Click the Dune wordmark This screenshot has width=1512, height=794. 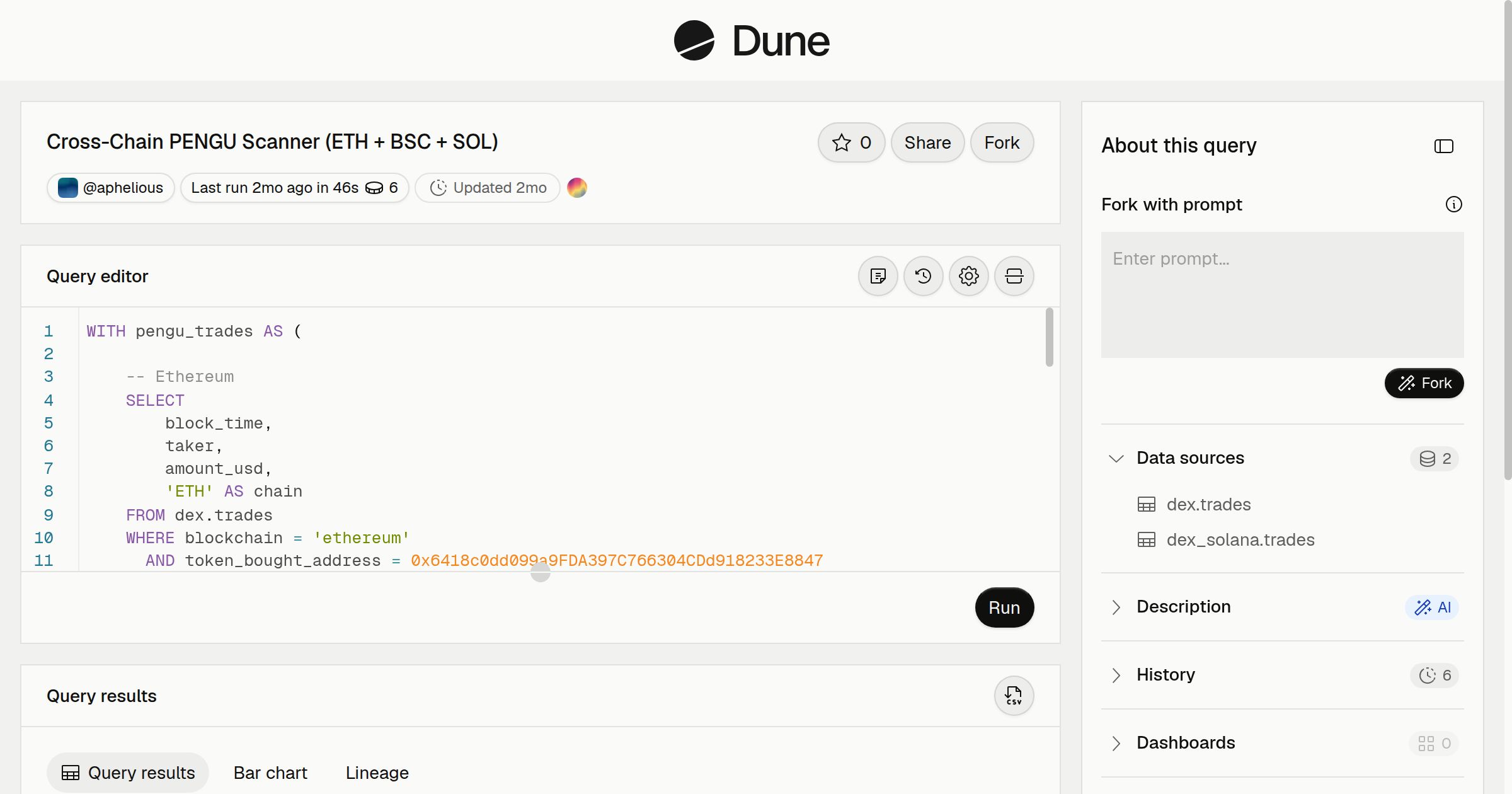(x=781, y=41)
